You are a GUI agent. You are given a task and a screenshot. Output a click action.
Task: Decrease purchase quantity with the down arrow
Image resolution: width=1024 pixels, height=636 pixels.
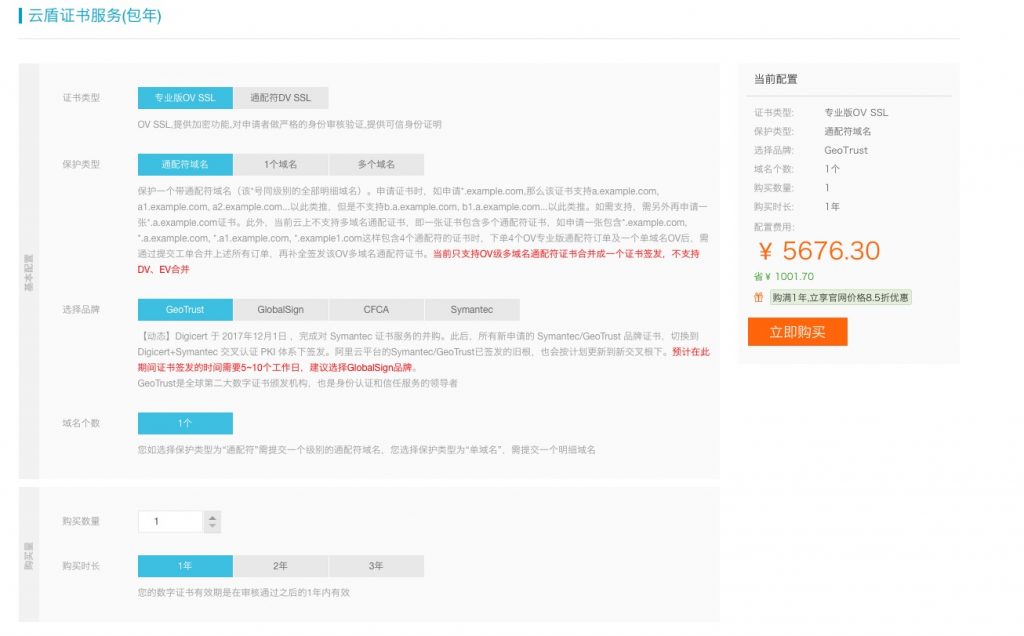[212, 527]
